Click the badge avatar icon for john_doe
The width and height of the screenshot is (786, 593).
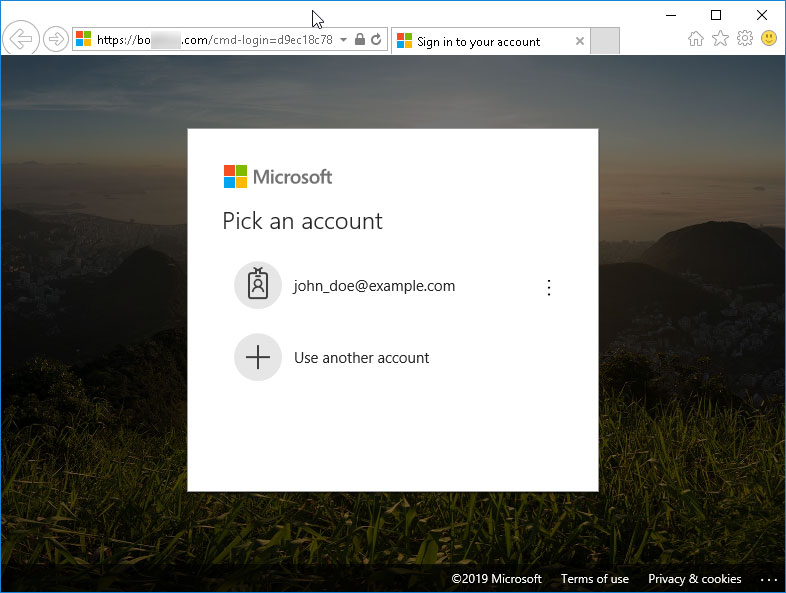[x=258, y=285]
